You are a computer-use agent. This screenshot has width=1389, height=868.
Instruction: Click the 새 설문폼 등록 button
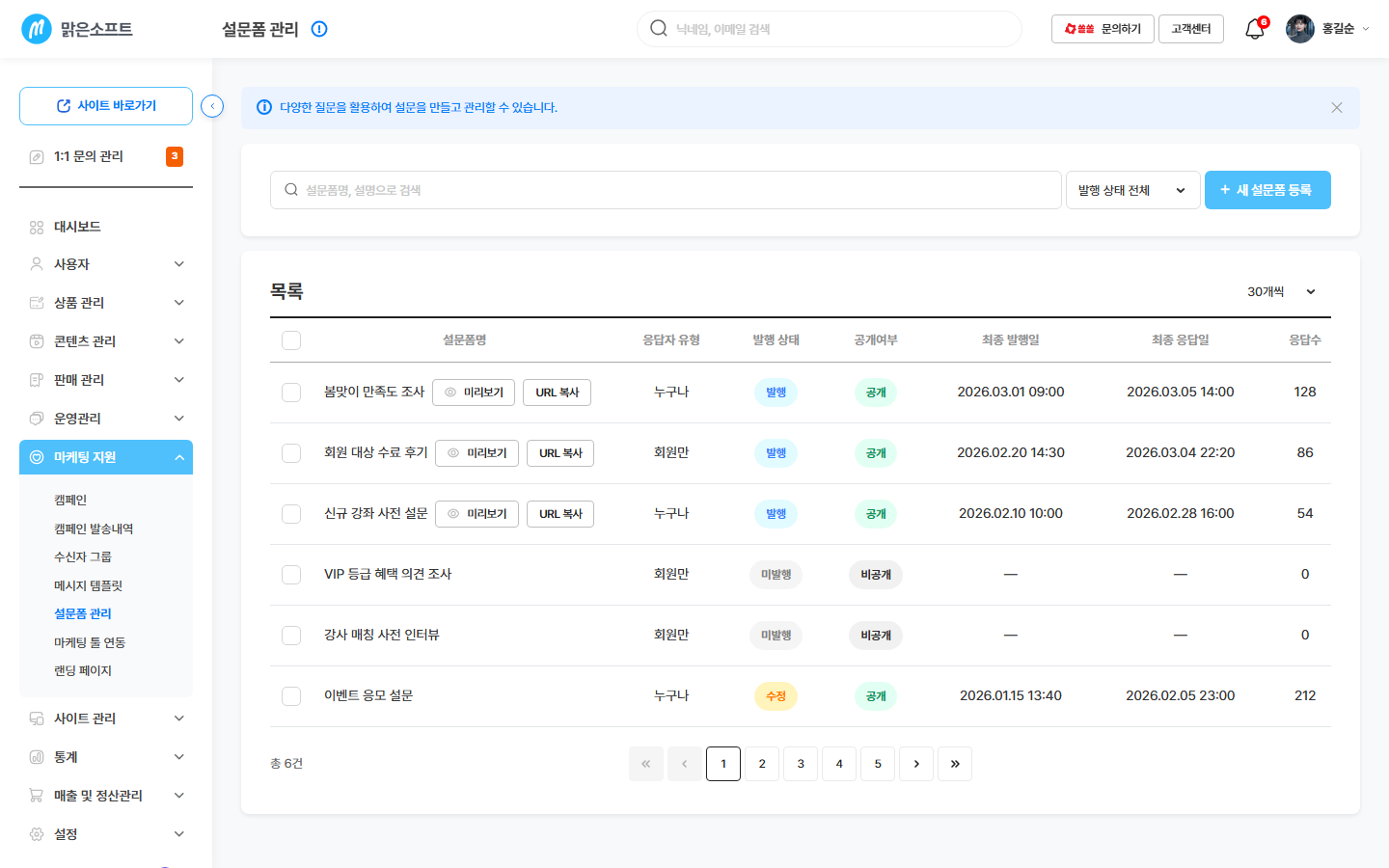[x=1267, y=190]
